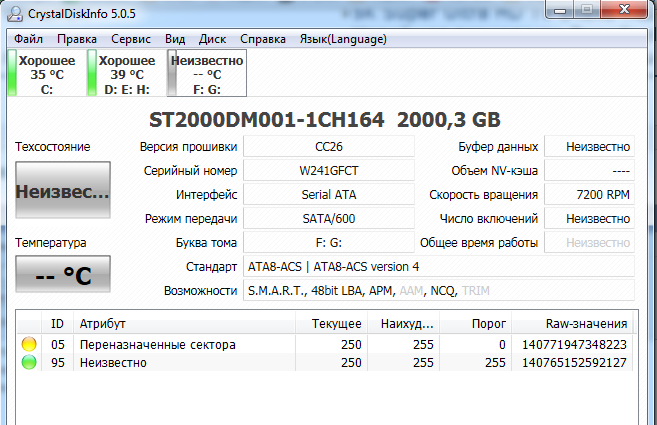
Task: Click the yellow status dot for attribute 05
Action: (x=29, y=344)
